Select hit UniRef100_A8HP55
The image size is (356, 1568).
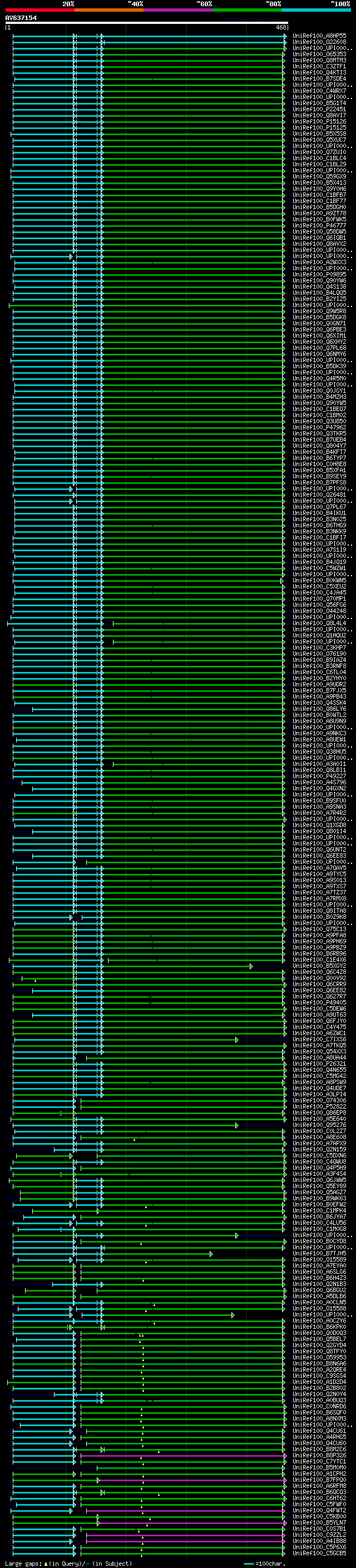tap(319, 36)
